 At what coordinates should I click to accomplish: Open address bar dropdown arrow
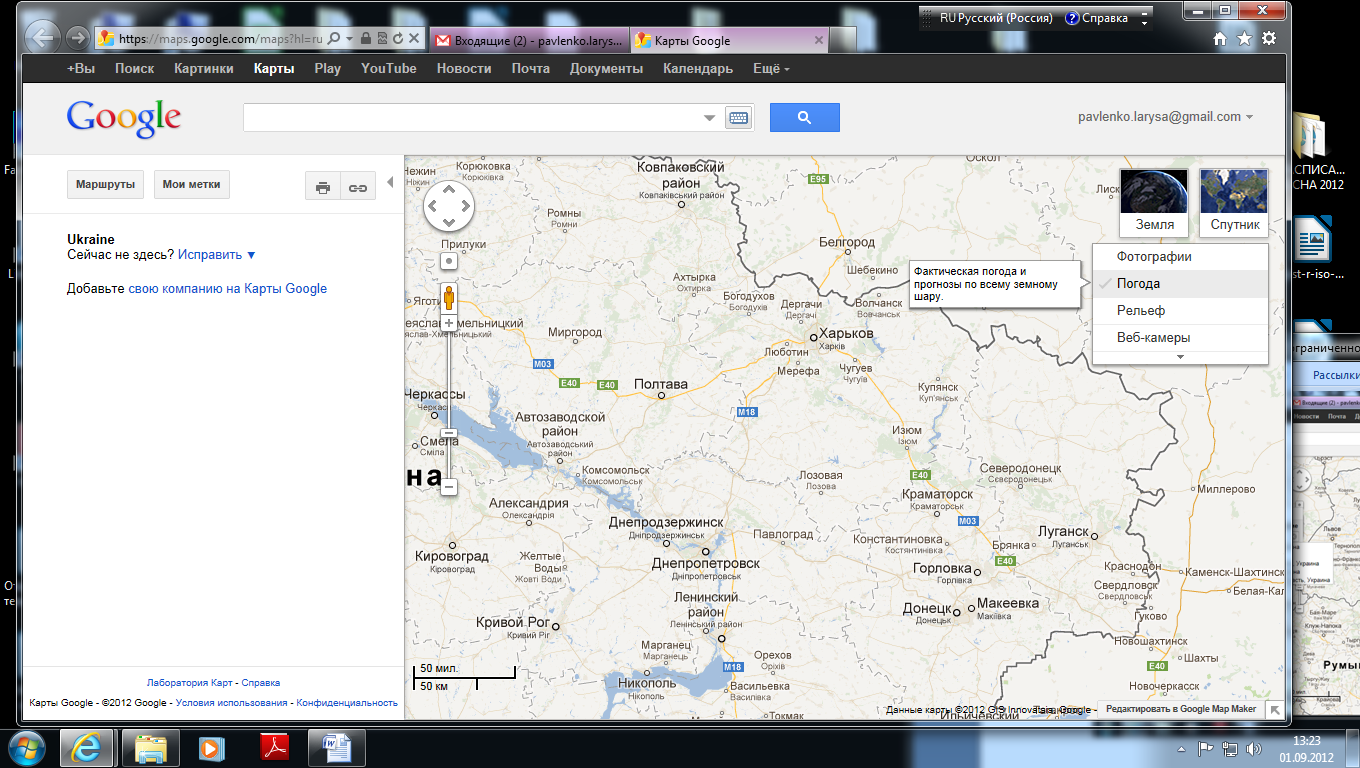coord(350,38)
